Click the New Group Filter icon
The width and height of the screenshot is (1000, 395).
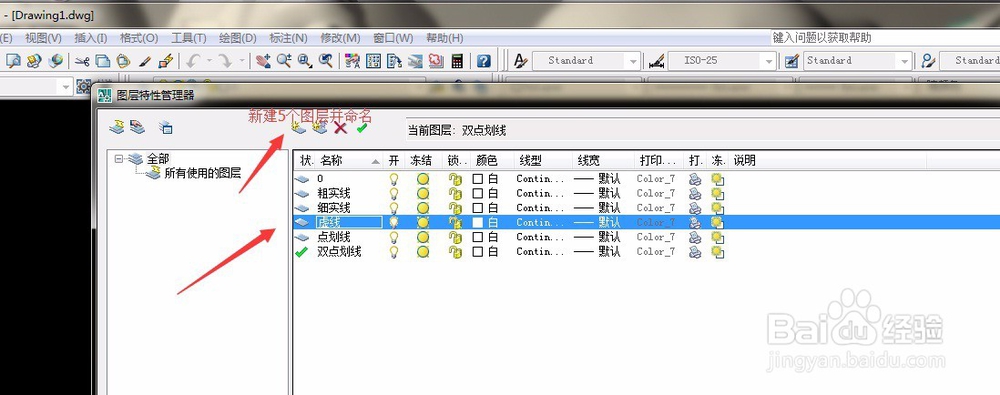tap(137, 126)
